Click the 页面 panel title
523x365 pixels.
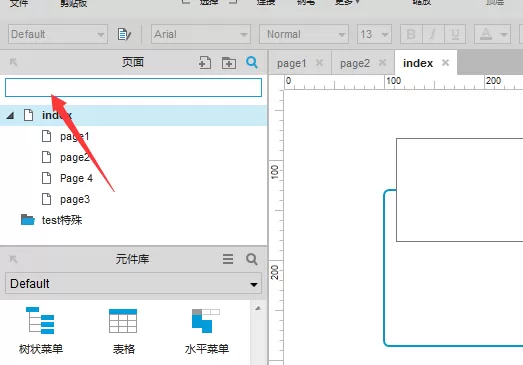coord(133,62)
